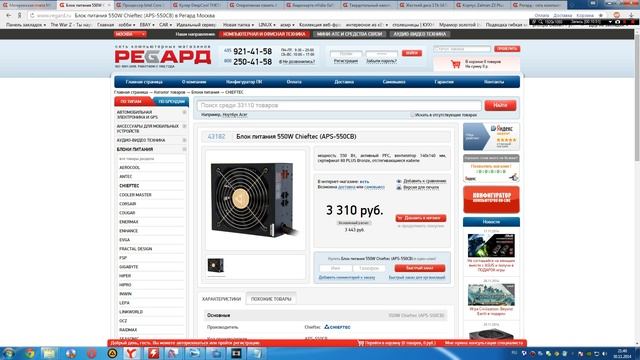Click the Войти login button

pos(411,53)
